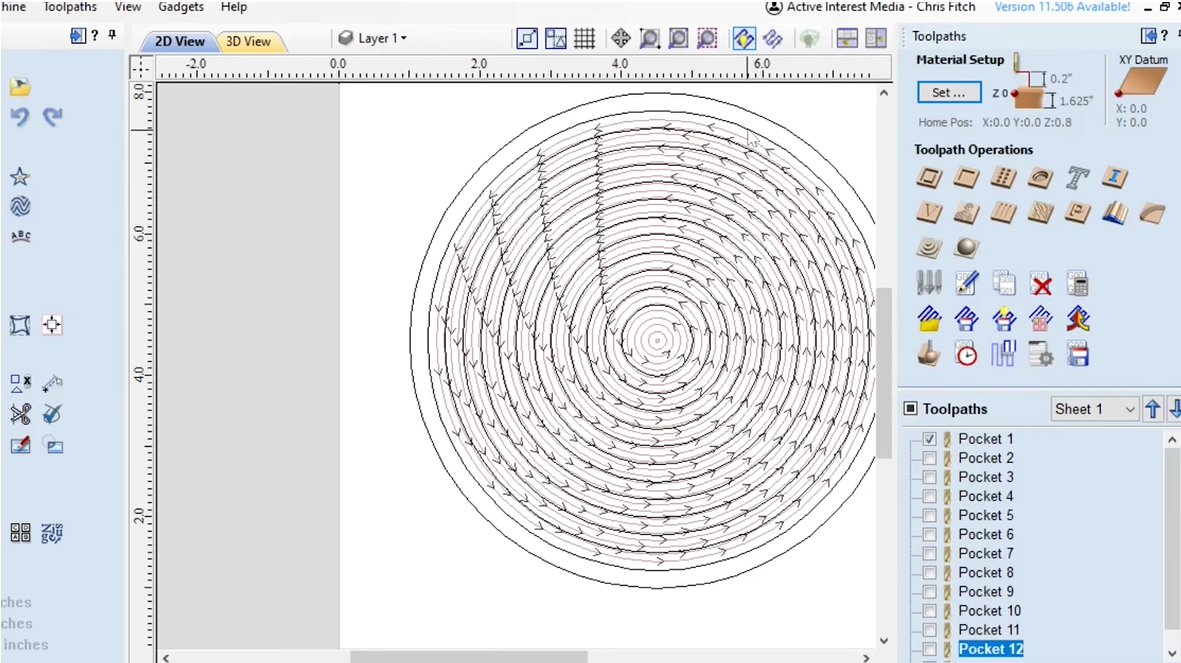The height and width of the screenshot is (663, 1181).
Task: Toggle the Toolpaths list header checkbox
Action: click(x=911, y=409)
